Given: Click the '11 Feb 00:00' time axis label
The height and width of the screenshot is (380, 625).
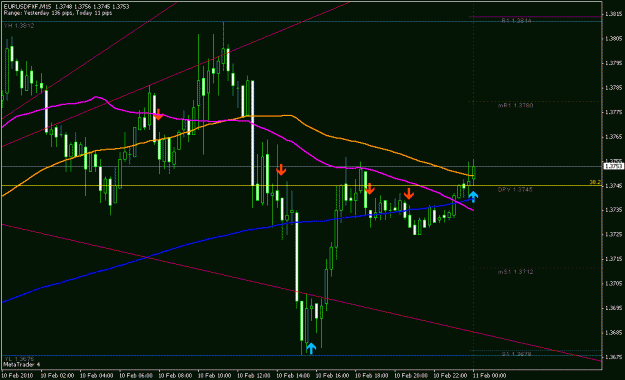Looking at the screenshot, I should [489, 376].
